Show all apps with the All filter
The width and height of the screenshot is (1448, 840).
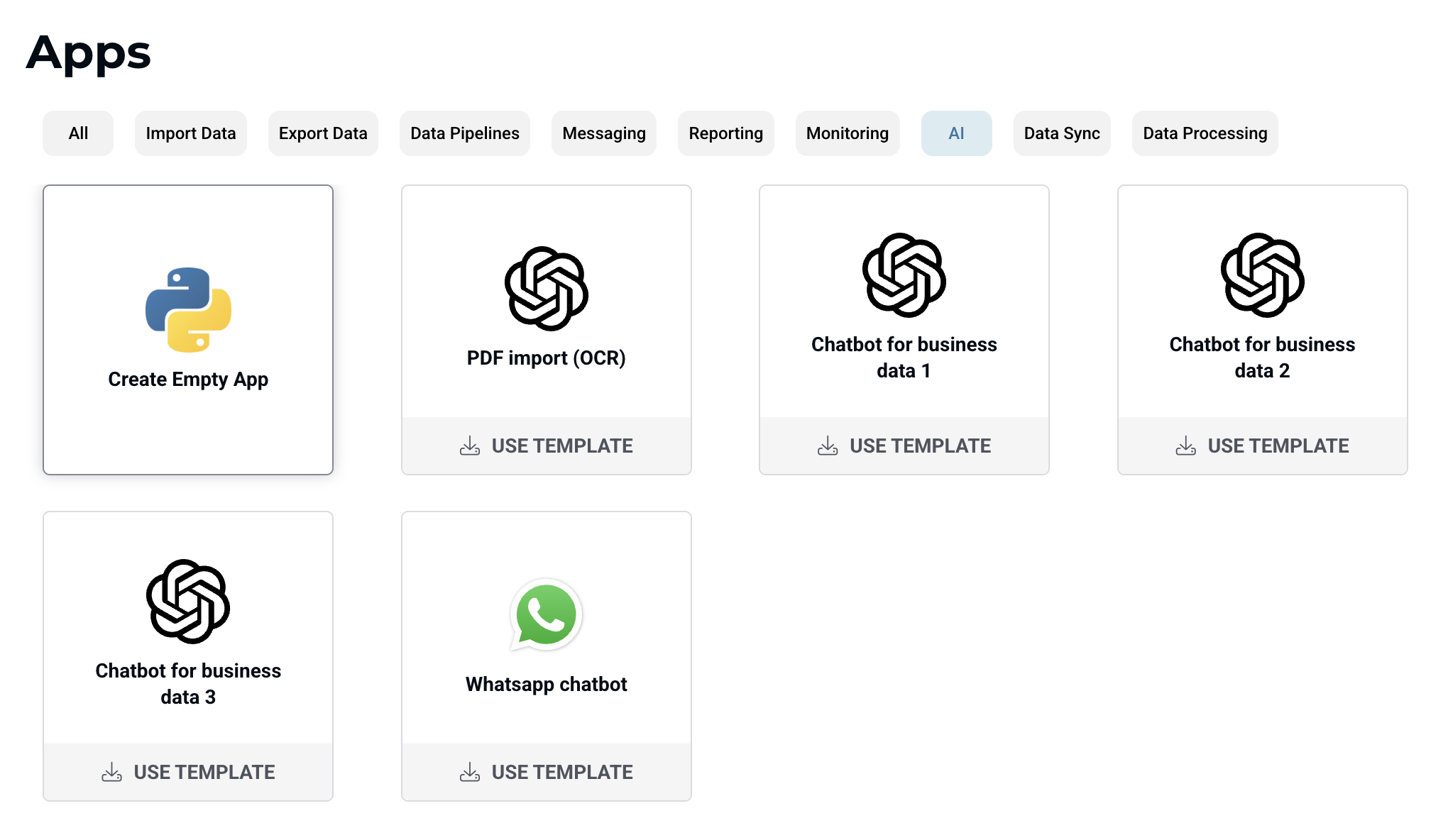coord(78,133)
